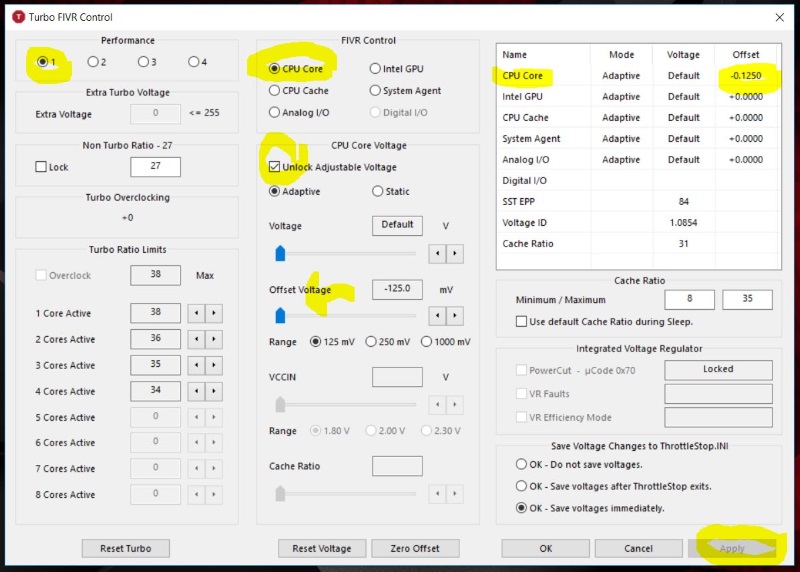This screenshot has width=800, height=572.
Task: Click right arrow next to Voltage slider
Action: (455, 253)
